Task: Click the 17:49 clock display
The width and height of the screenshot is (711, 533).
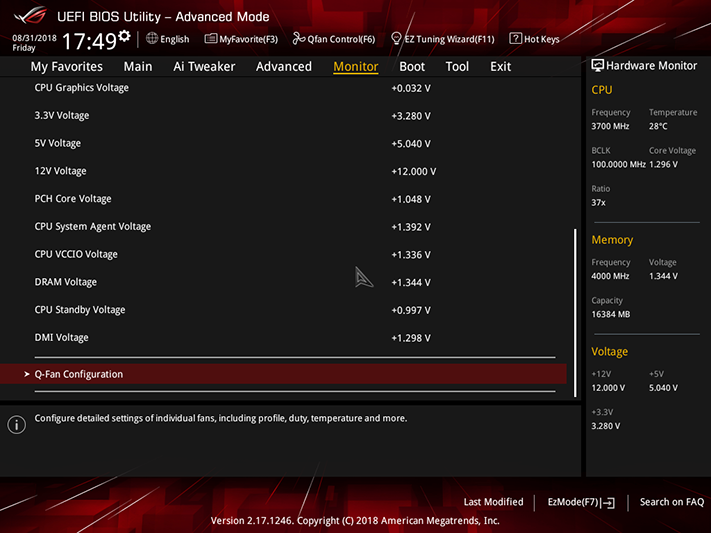Action: coord(89,41)
